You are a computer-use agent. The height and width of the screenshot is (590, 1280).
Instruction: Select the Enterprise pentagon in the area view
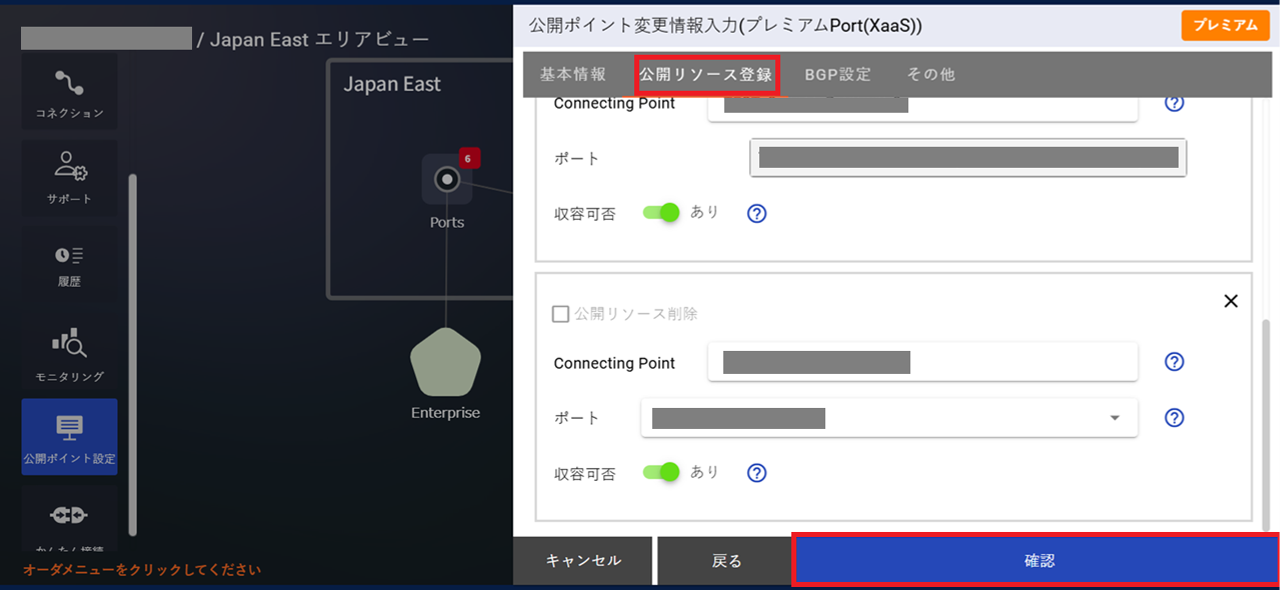point(444,363)
